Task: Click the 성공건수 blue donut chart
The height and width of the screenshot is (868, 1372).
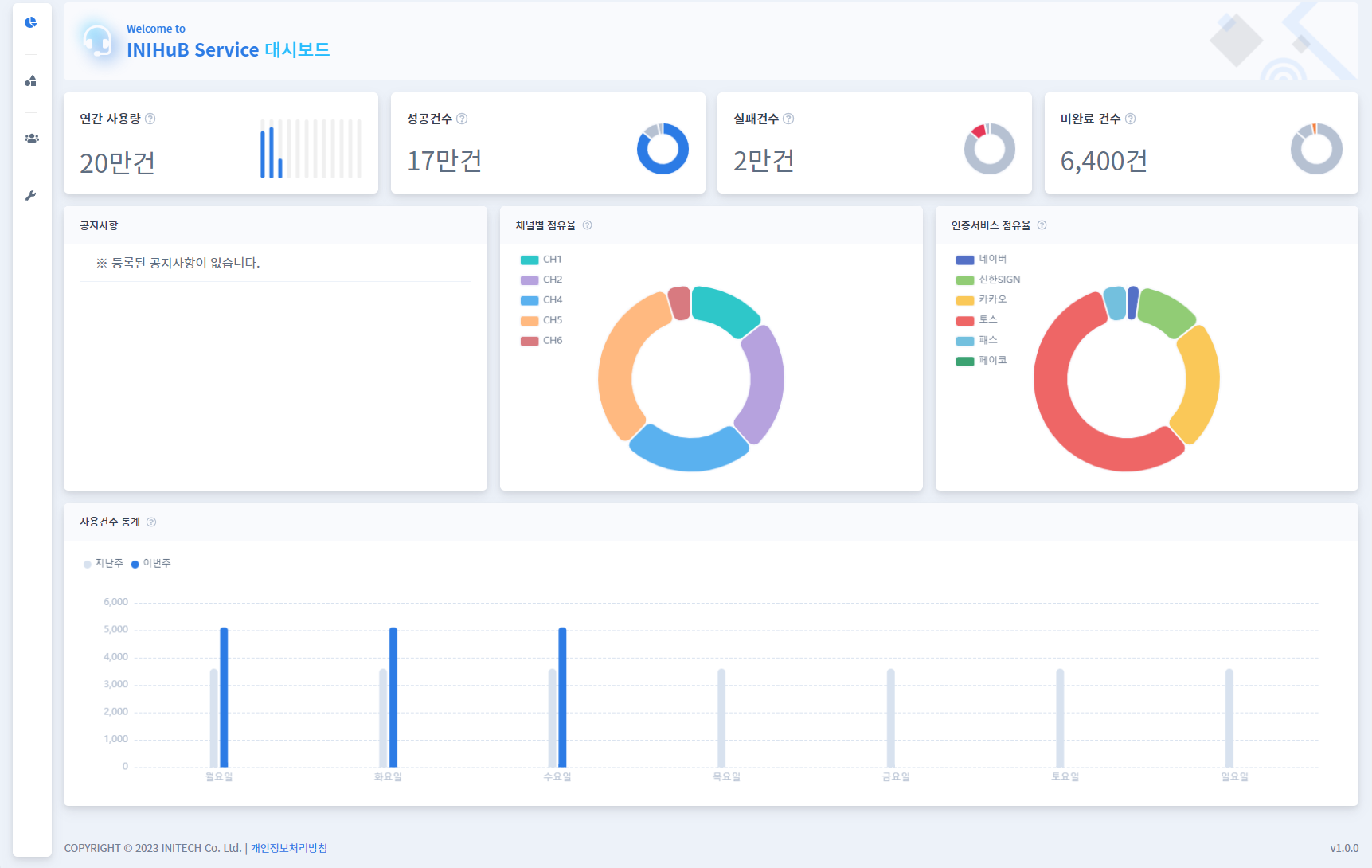Action: (x=663, y=149)
